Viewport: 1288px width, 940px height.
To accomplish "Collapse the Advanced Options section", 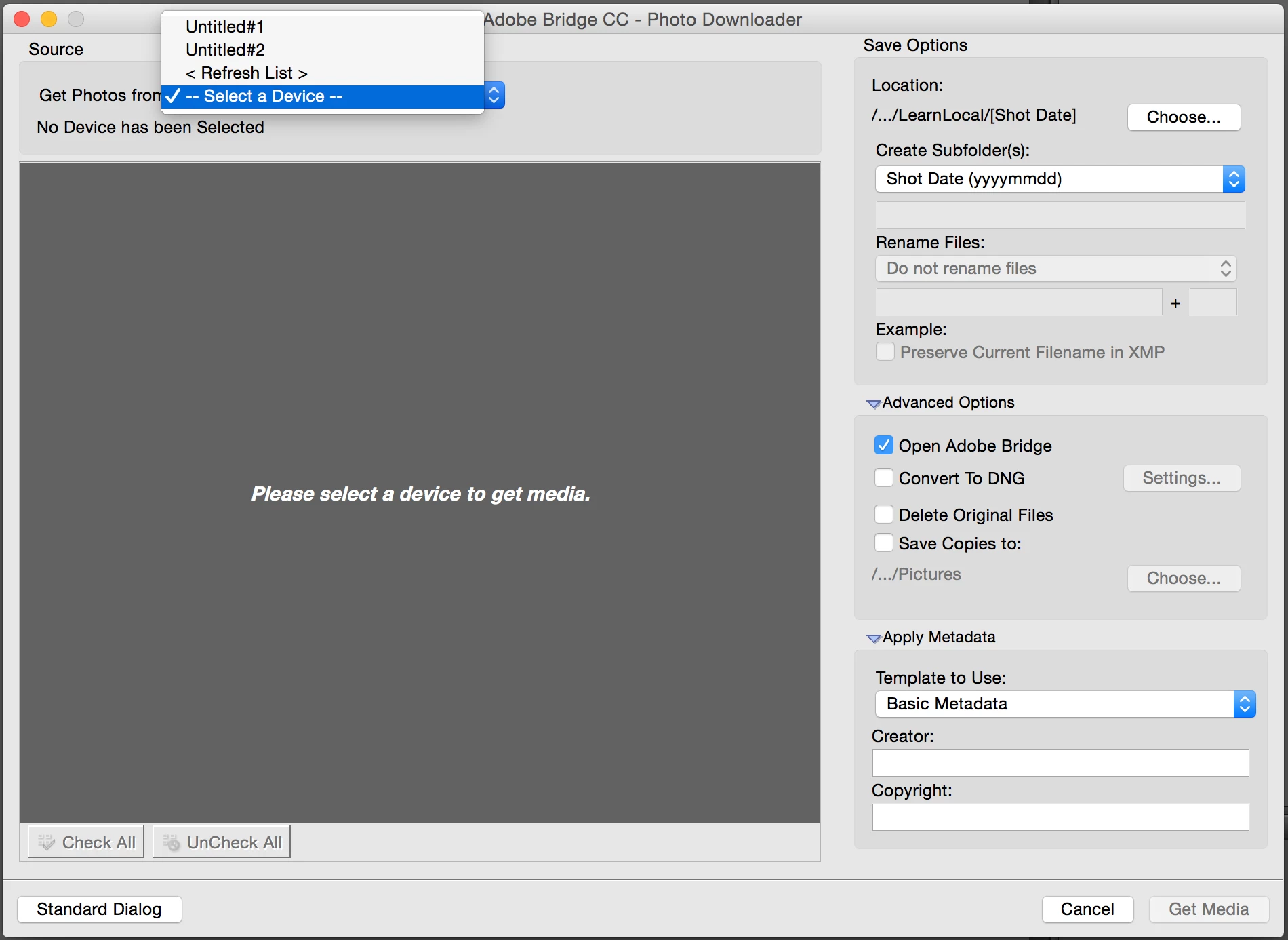I will coord(874,404).
